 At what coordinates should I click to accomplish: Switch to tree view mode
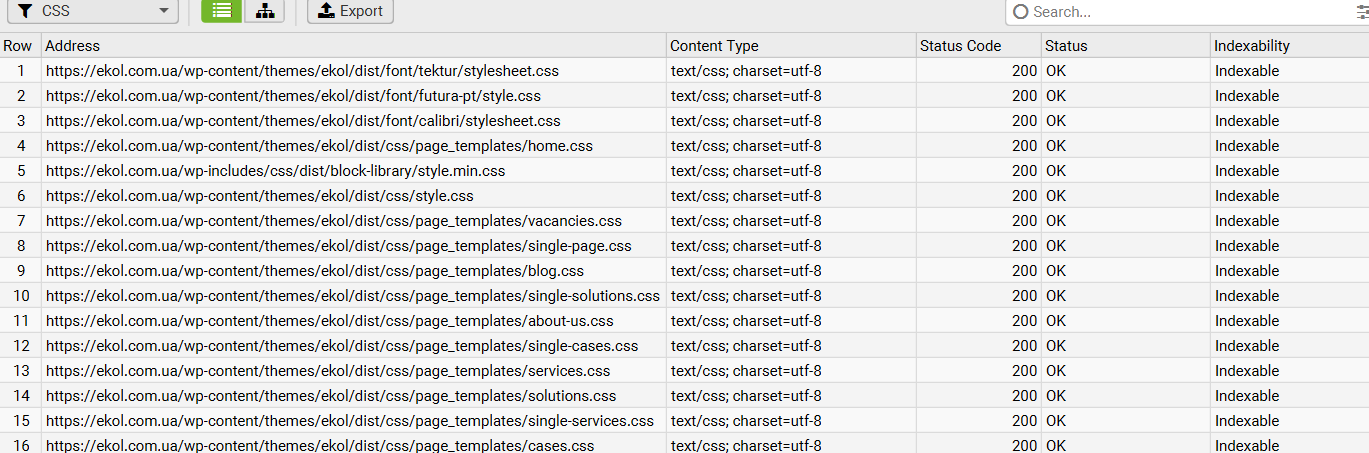[264, 11]
